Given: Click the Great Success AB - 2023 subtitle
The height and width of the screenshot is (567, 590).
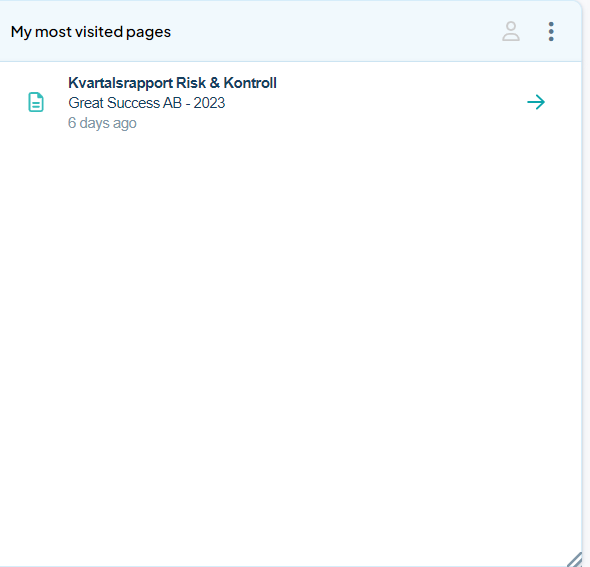Looking at the screenshot, I should 146,103.
